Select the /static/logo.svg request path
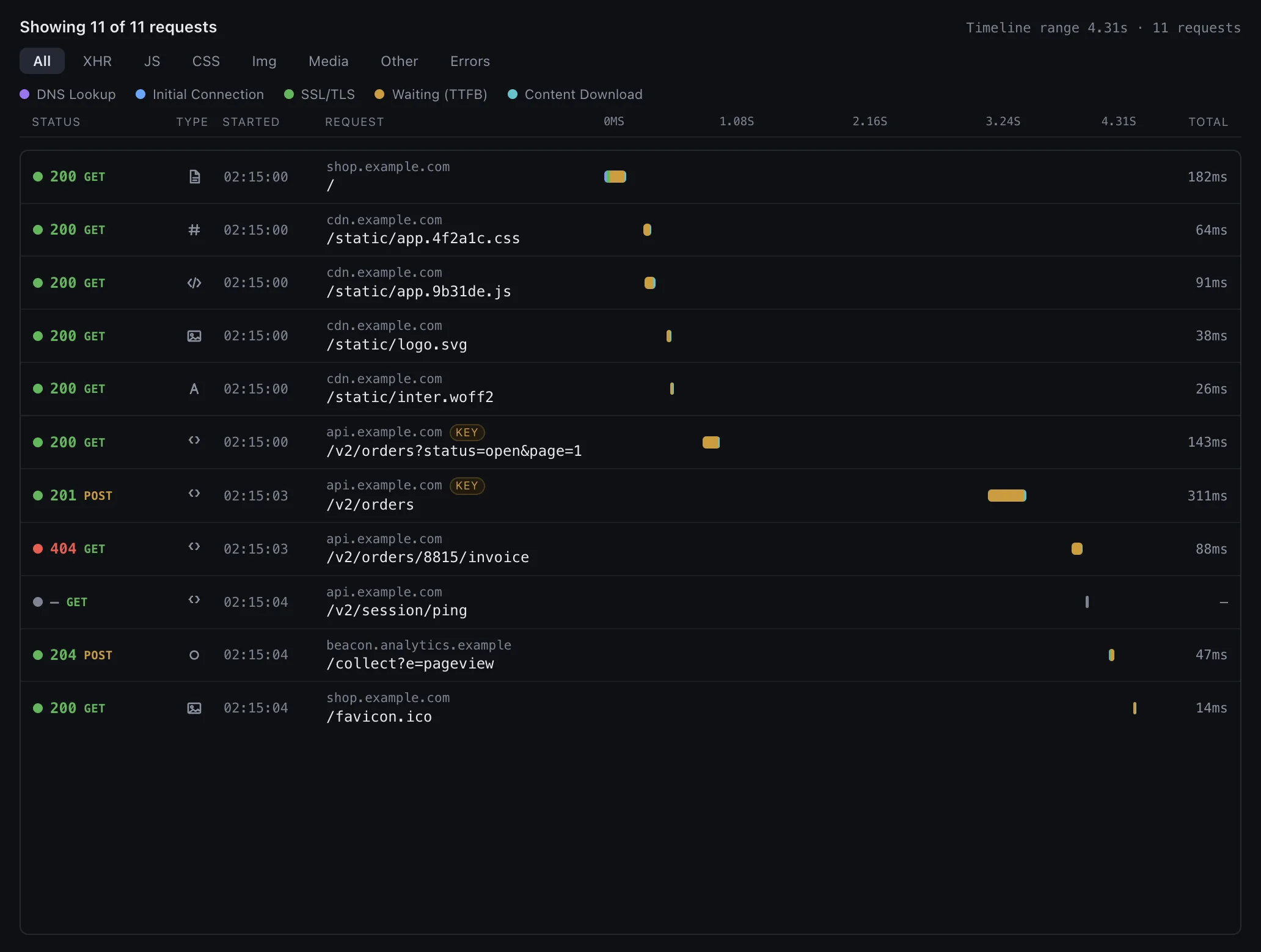This screenshot has height=952, width=1261. click(397, 345)
